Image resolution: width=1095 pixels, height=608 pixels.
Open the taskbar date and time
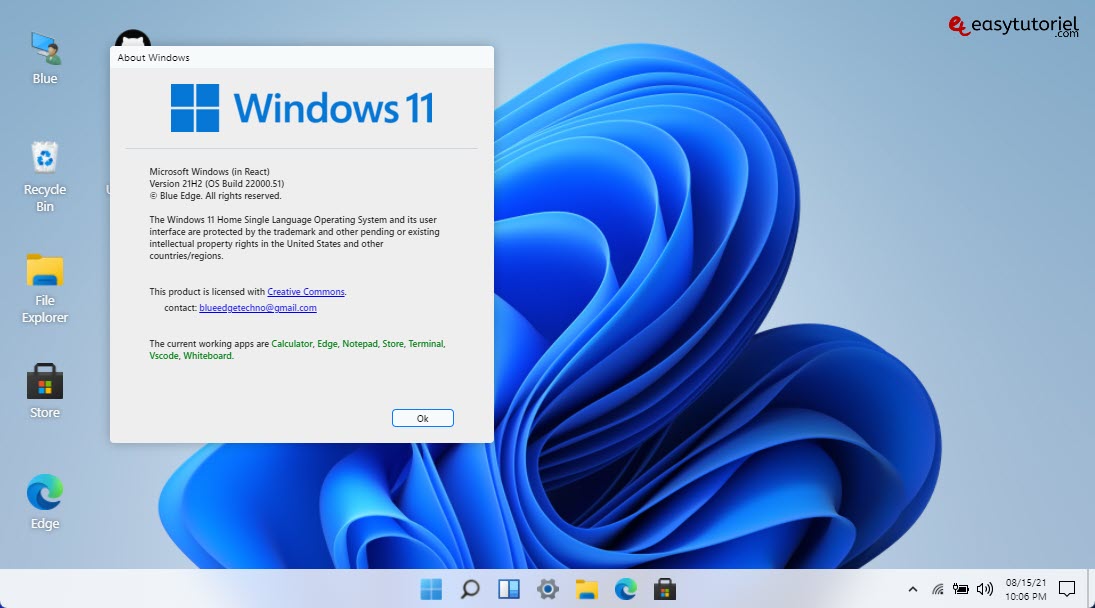click(x=1026, y=589)
